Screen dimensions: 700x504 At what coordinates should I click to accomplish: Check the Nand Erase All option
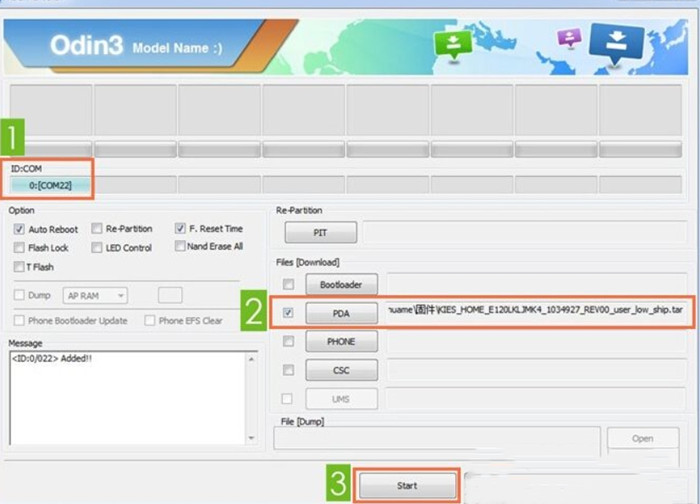click(x=180, y=246)
